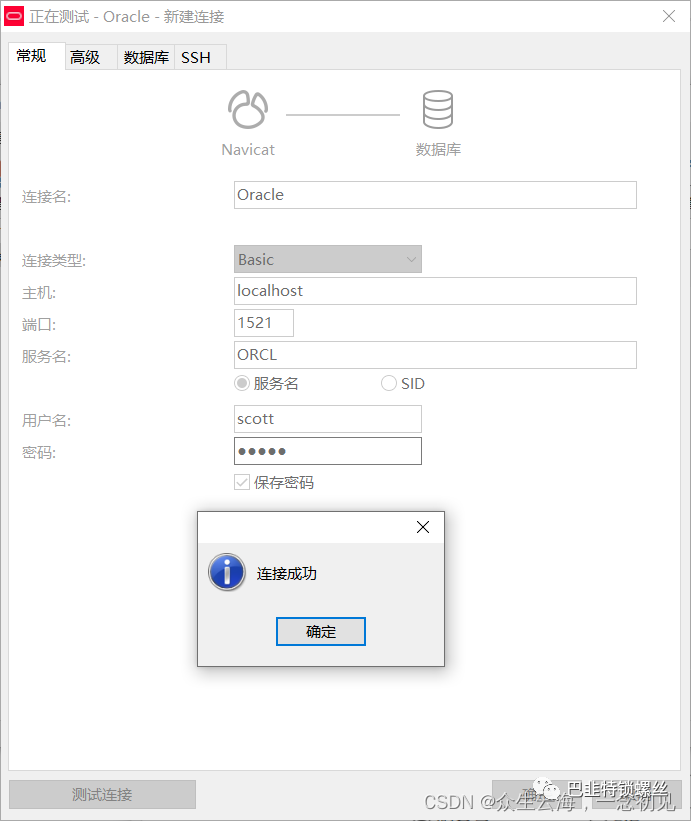Click the 测试连接 button
This screenshot has height=821, width=691.
coord(102,795)
